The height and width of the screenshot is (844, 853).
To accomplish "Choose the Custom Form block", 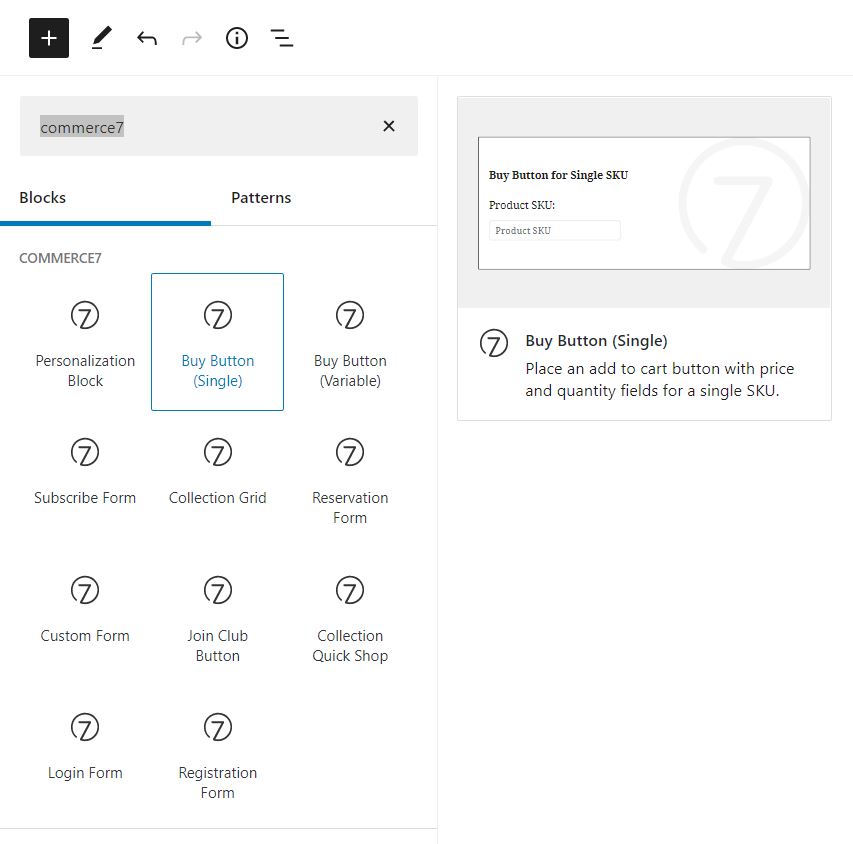I will [85, 610].
